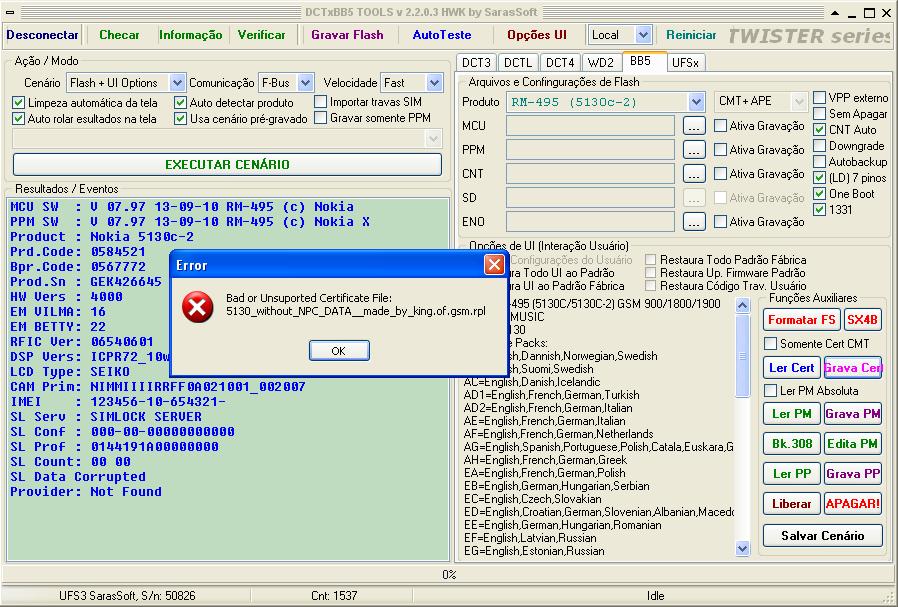Click Ler Cert button
898x607 pixels.
(x=791, y=368)
